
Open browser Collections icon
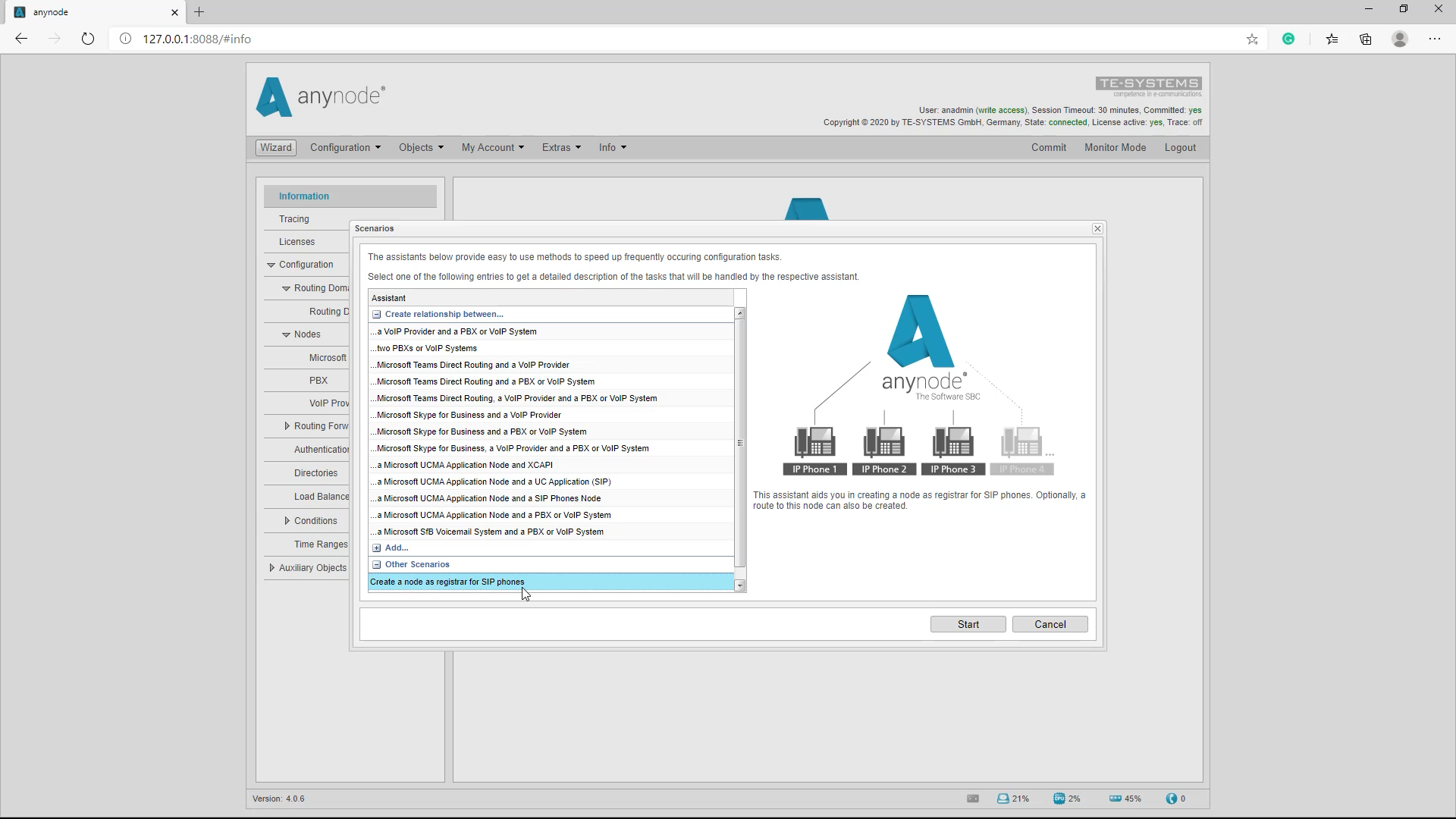[1366, 39]
